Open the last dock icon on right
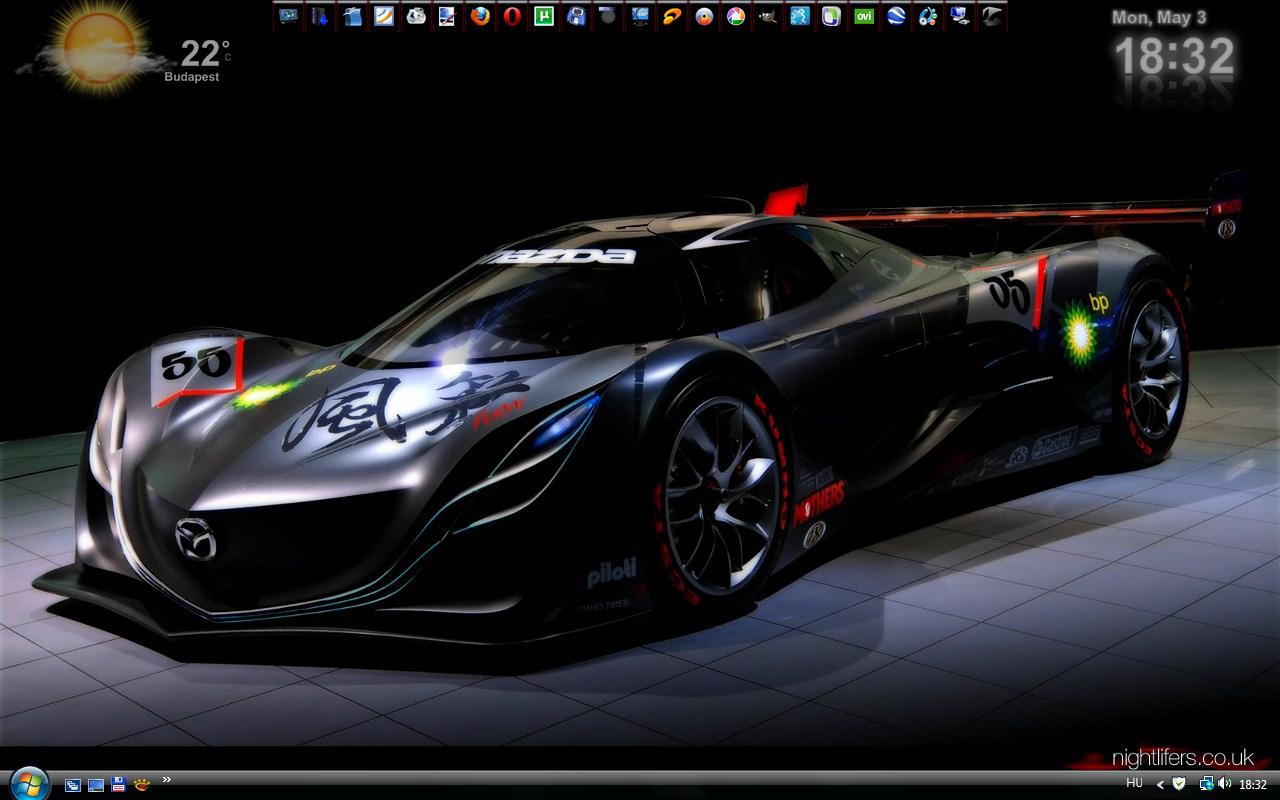Image resolution: width=1280 pixels, height=800 pixels. 992,16
